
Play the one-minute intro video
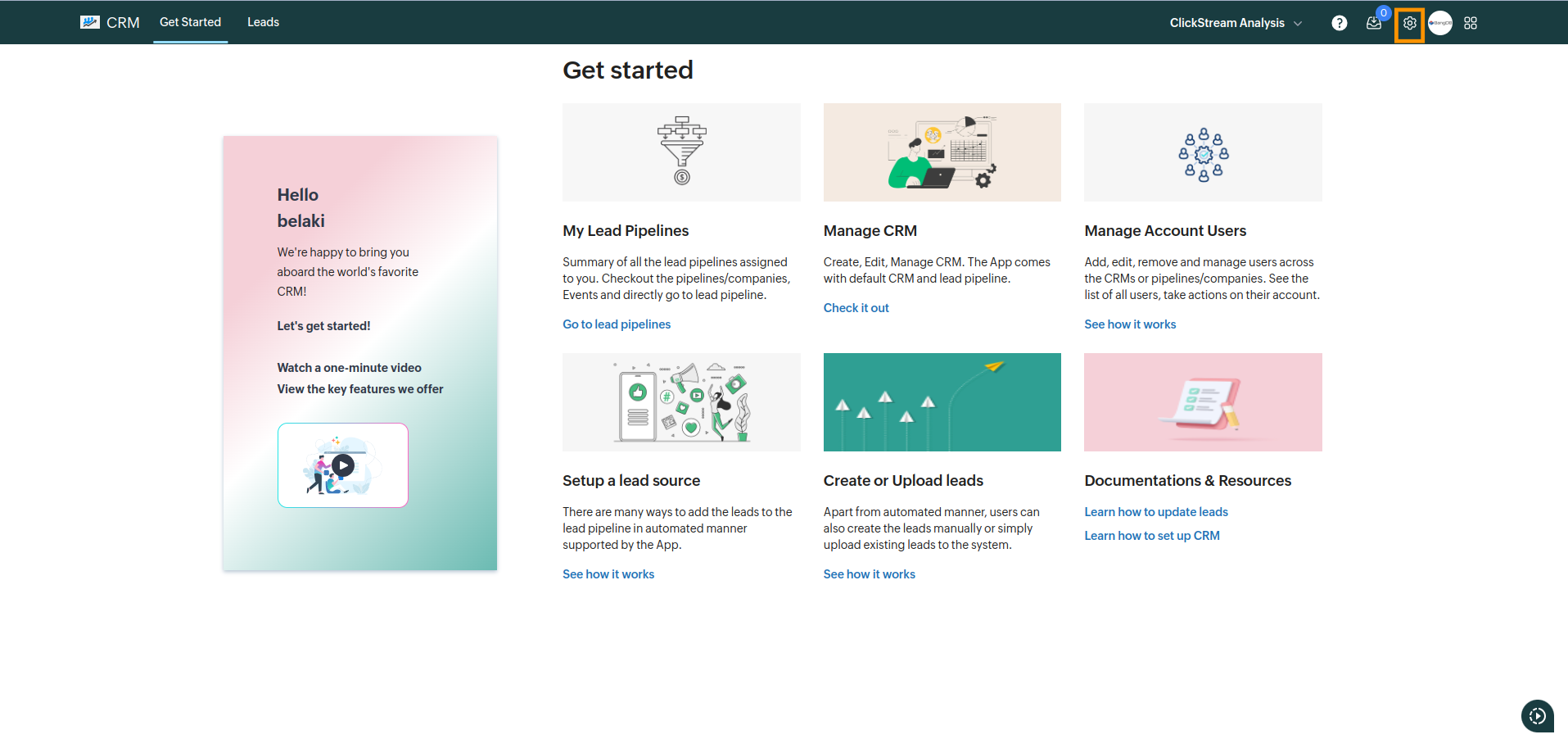[x=343, y=465]
